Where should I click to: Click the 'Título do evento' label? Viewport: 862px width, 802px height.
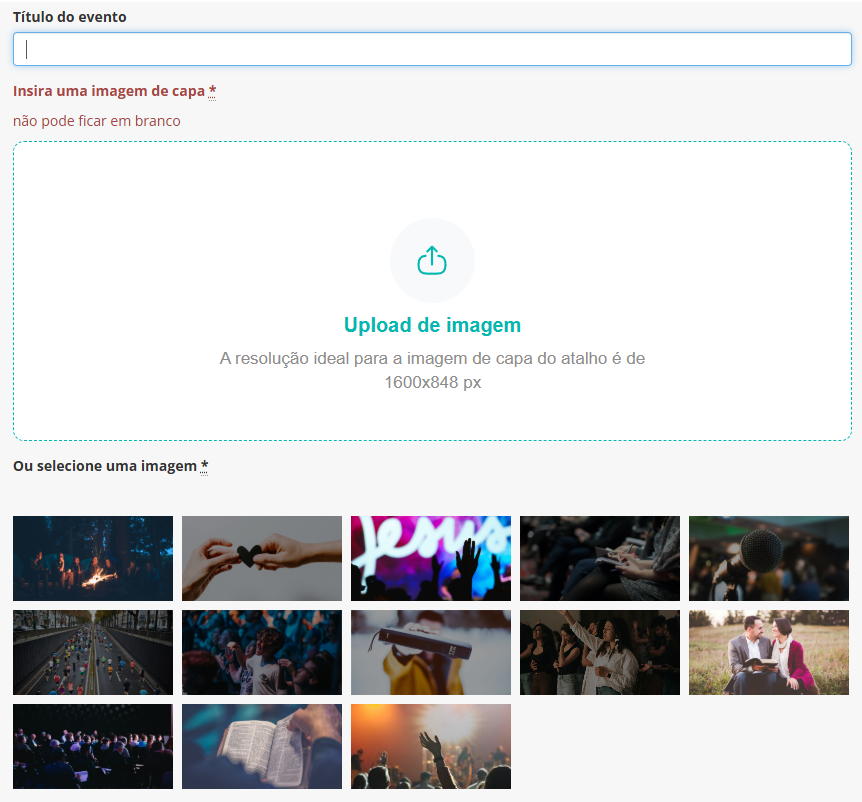[70, 17]
